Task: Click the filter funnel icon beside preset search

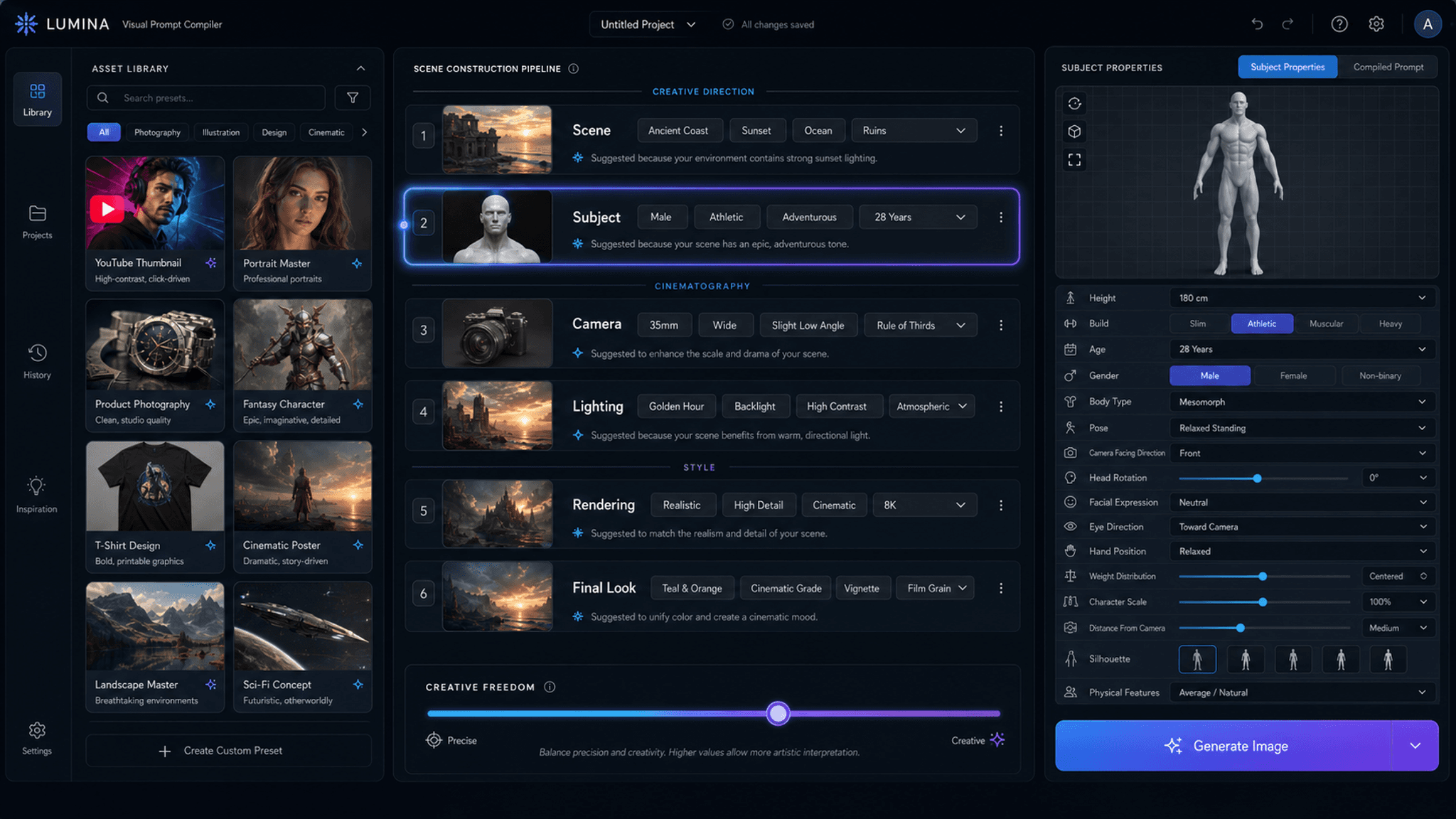Action: [353, 98]
